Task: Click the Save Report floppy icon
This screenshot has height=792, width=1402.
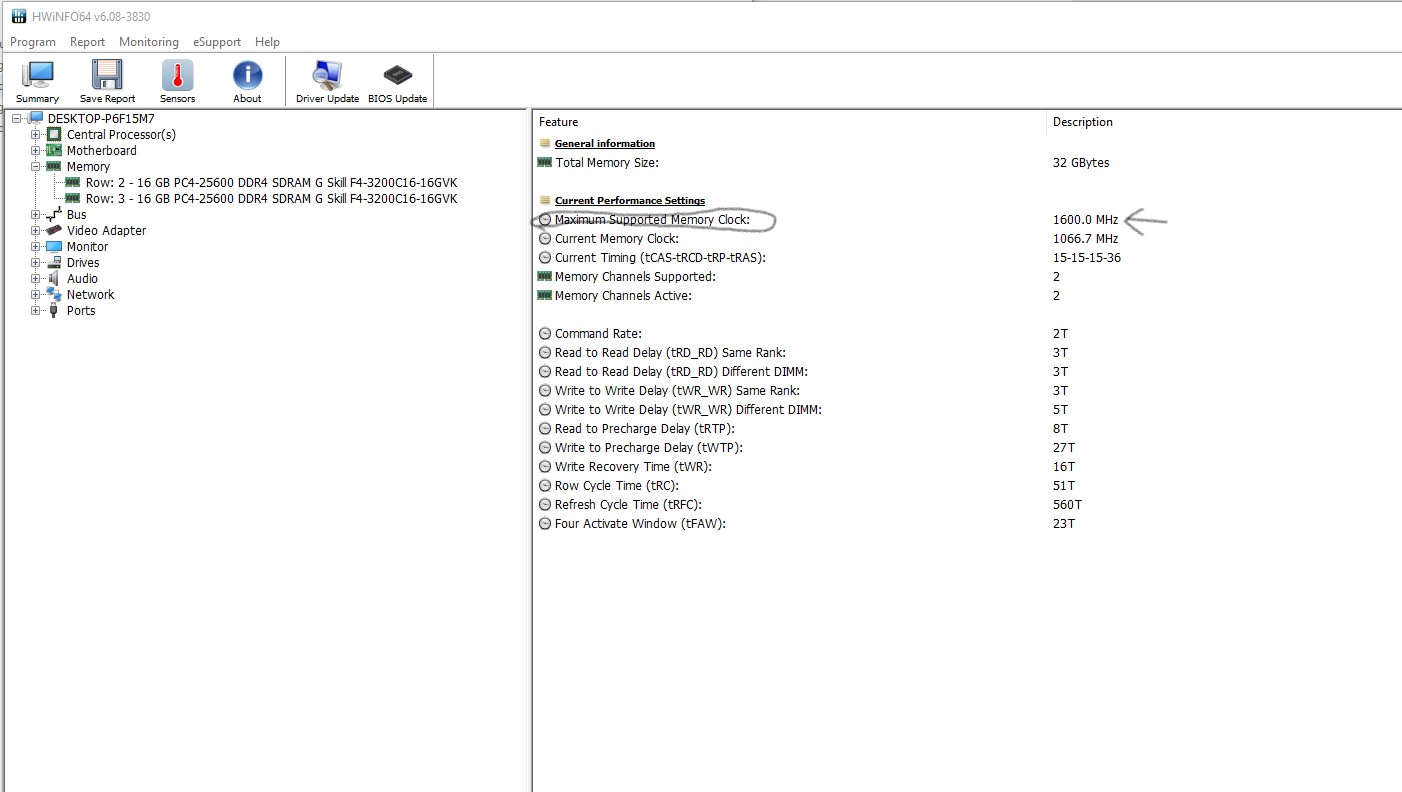Action: [107, 76]
